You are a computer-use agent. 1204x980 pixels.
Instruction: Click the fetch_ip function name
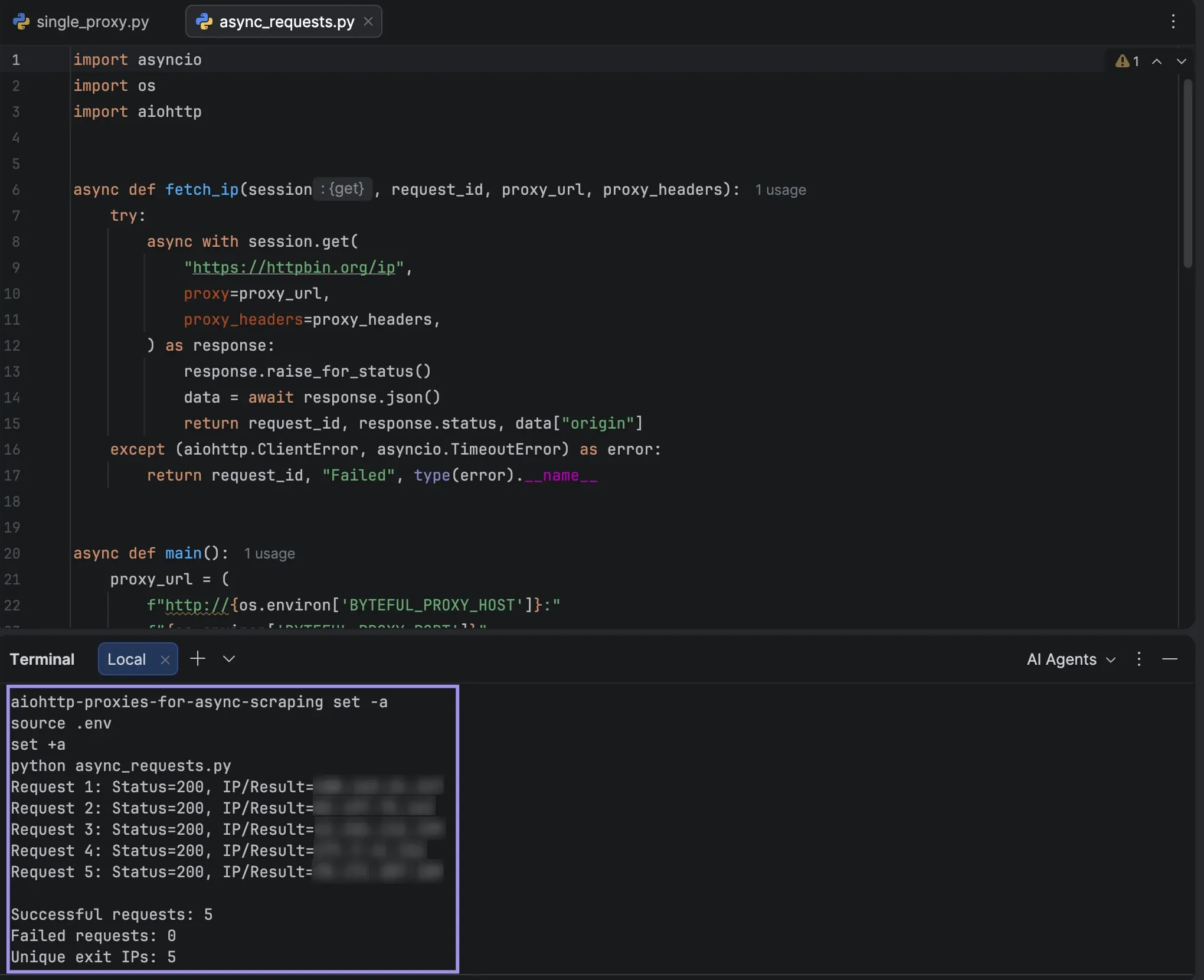click(x=202, y=190)
